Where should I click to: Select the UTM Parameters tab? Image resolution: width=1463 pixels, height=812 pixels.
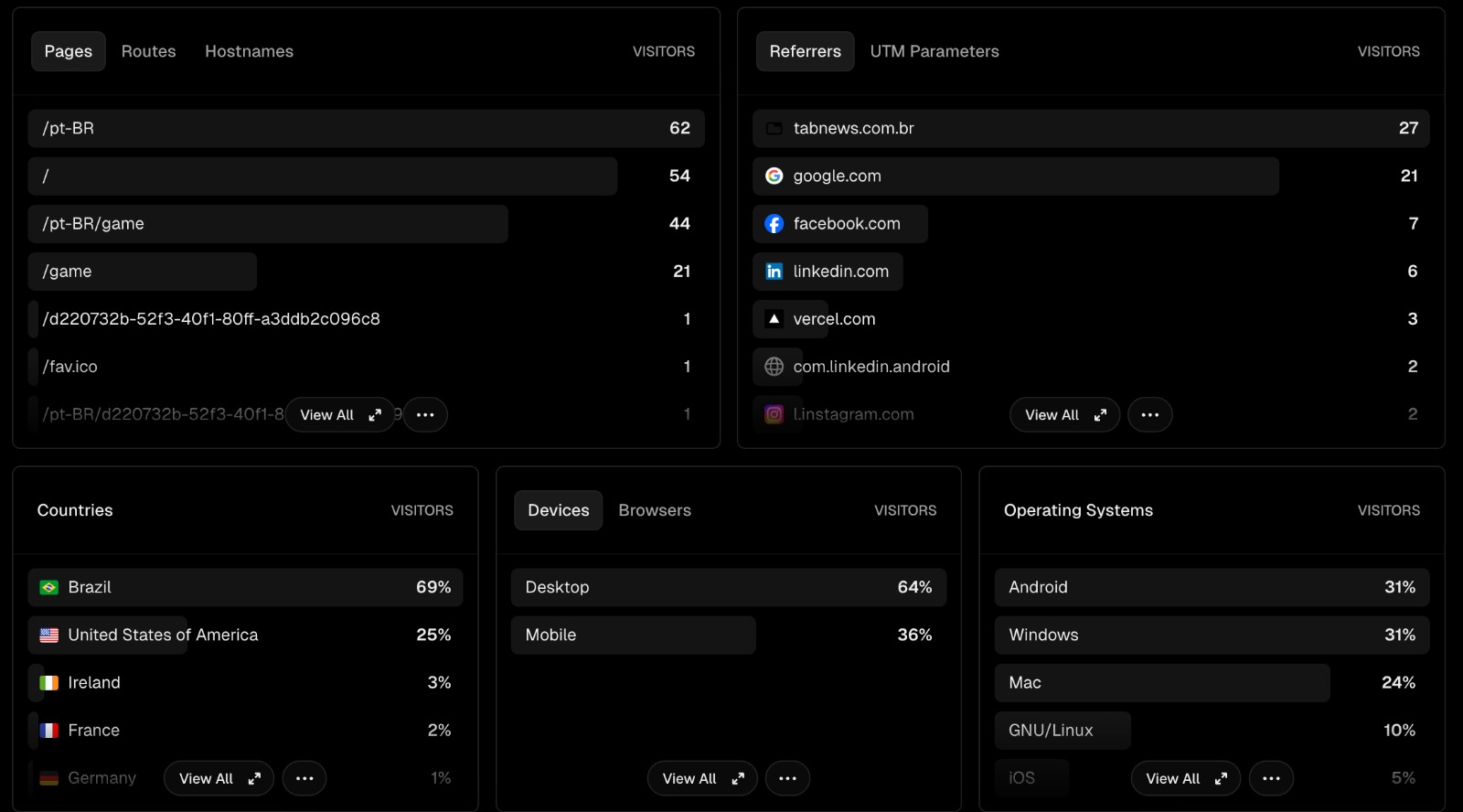point(934,51)
